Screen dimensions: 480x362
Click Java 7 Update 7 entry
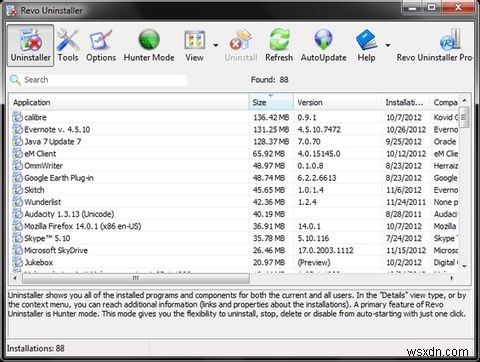click(x=53, y=141)
